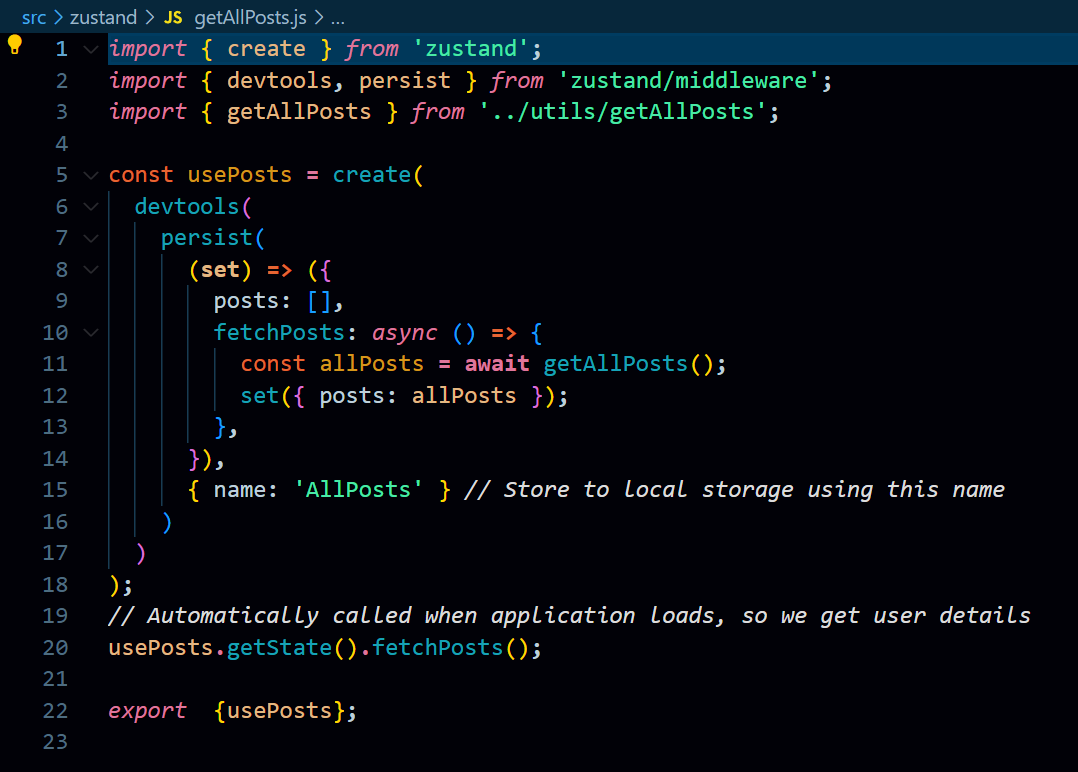Select line 20 via its line number

click(x=56, y=648)
